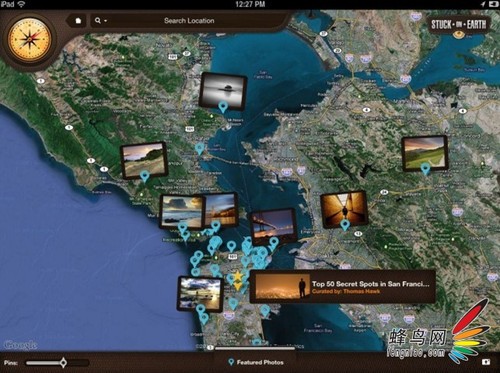The image size is (500, 373).
Task: Tap the compass icon in corner
Action: pyautogui.click(x=29, y=40)
